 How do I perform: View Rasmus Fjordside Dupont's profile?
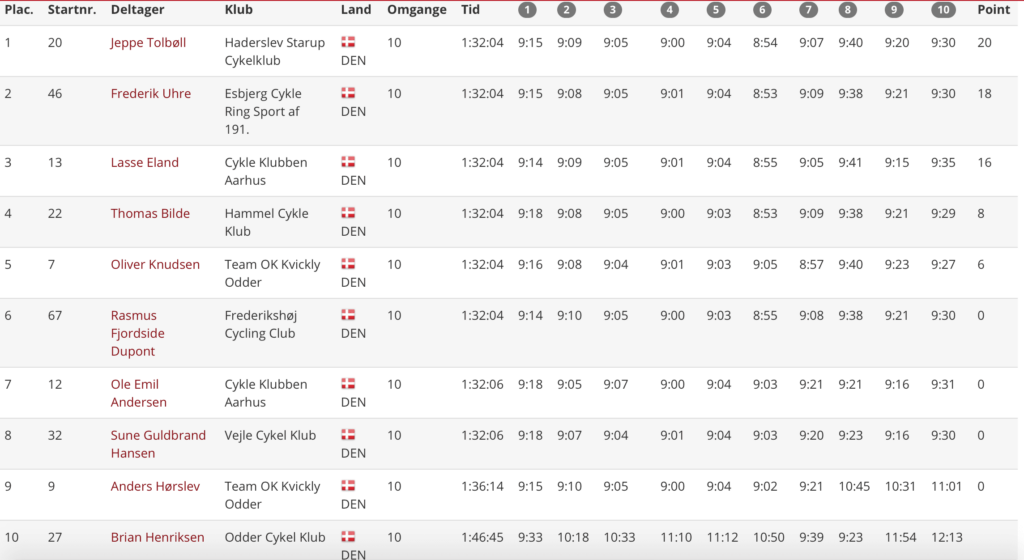[138, 333]
